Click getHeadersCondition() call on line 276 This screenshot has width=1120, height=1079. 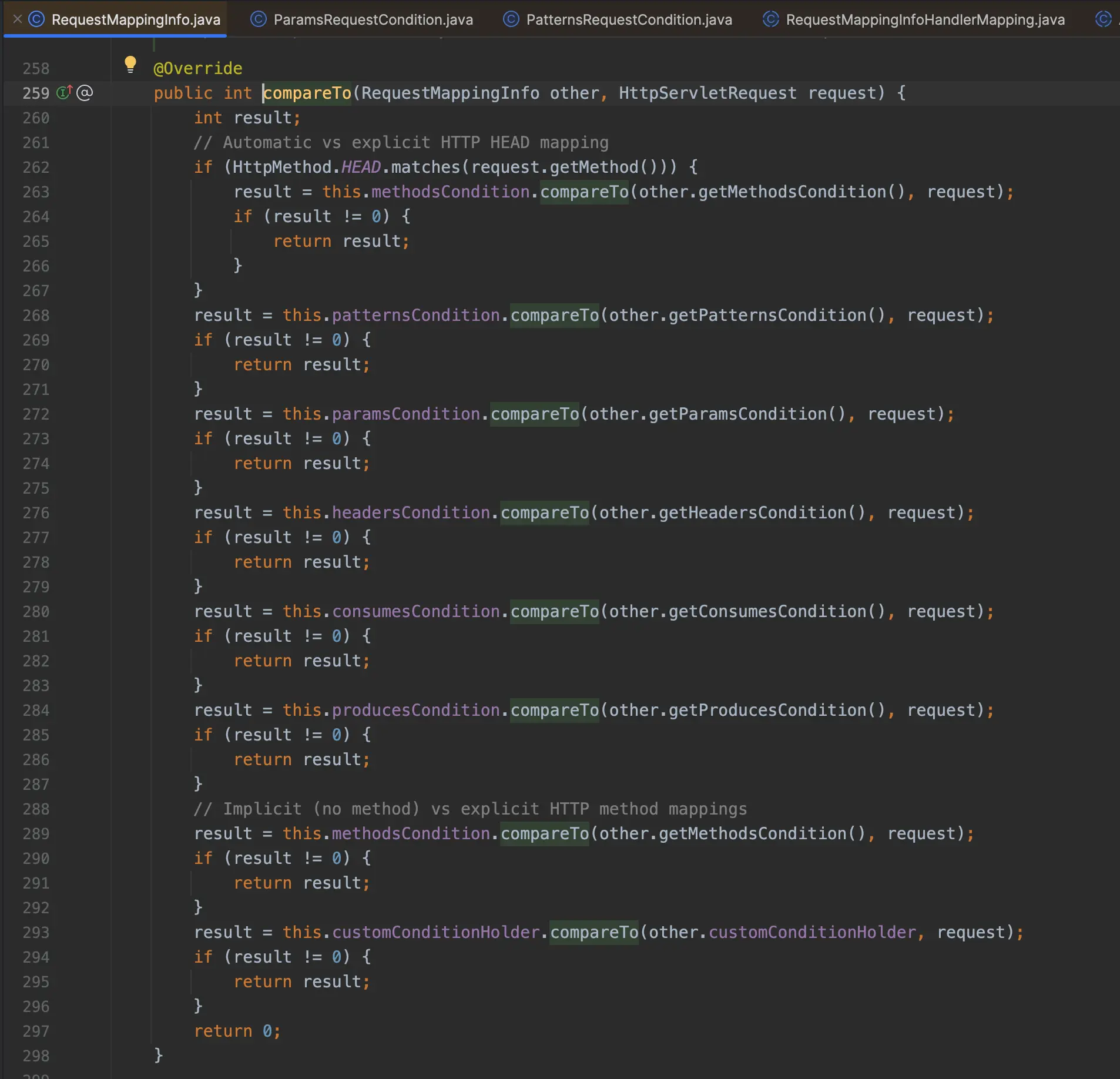tap(762, 512)
